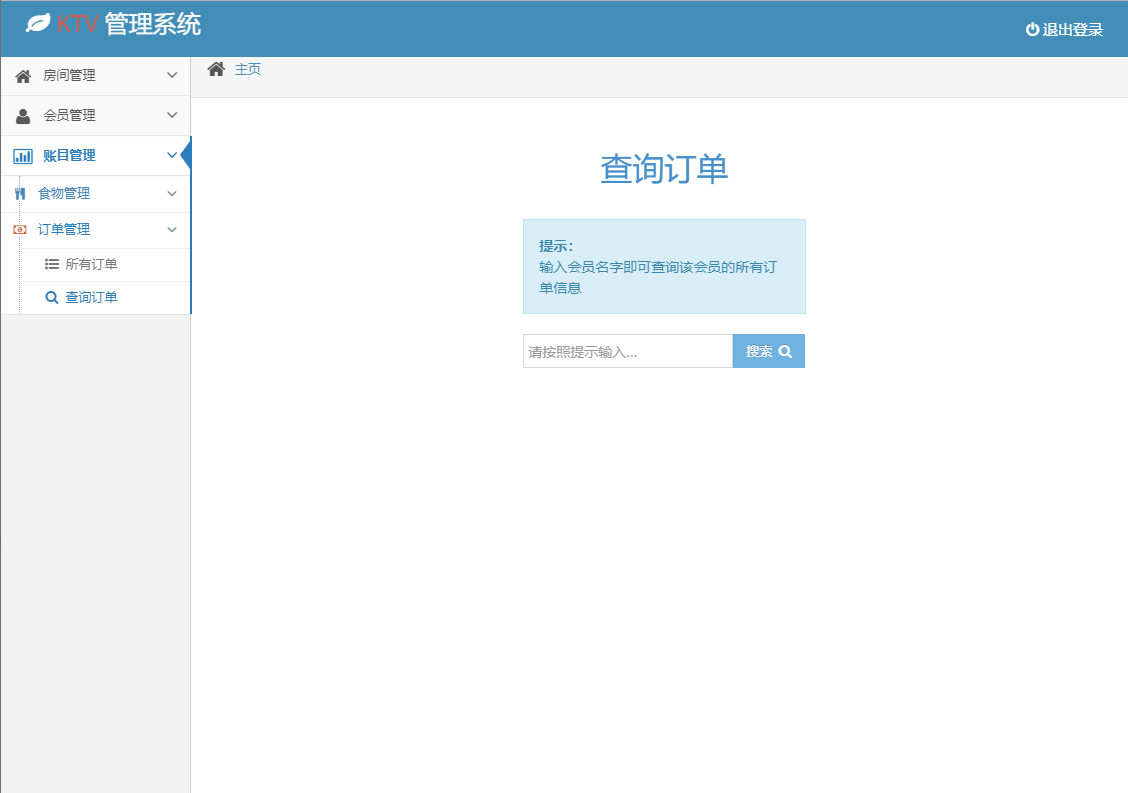The height and width of the screenshot is (793, 1128).
Task: Open the 主页 breadcrumb link
Action: [247, 68]
